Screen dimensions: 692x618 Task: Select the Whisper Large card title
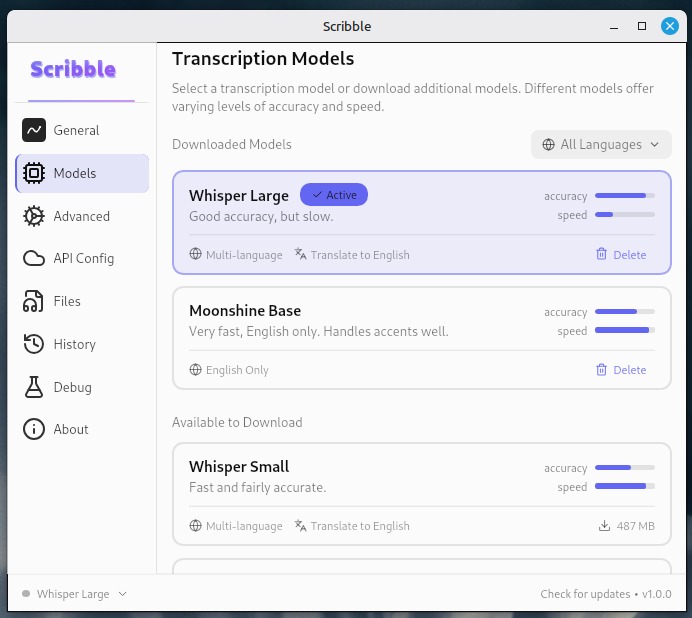tap(239, 196)
